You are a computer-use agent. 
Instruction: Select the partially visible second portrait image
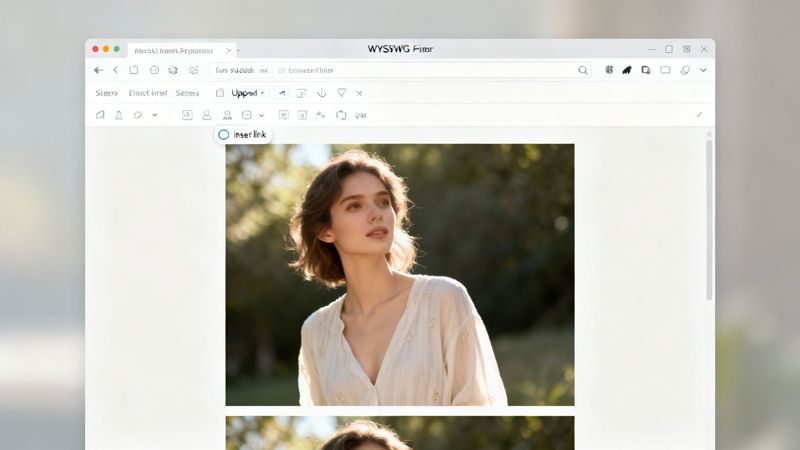click(x=400, y=433)
